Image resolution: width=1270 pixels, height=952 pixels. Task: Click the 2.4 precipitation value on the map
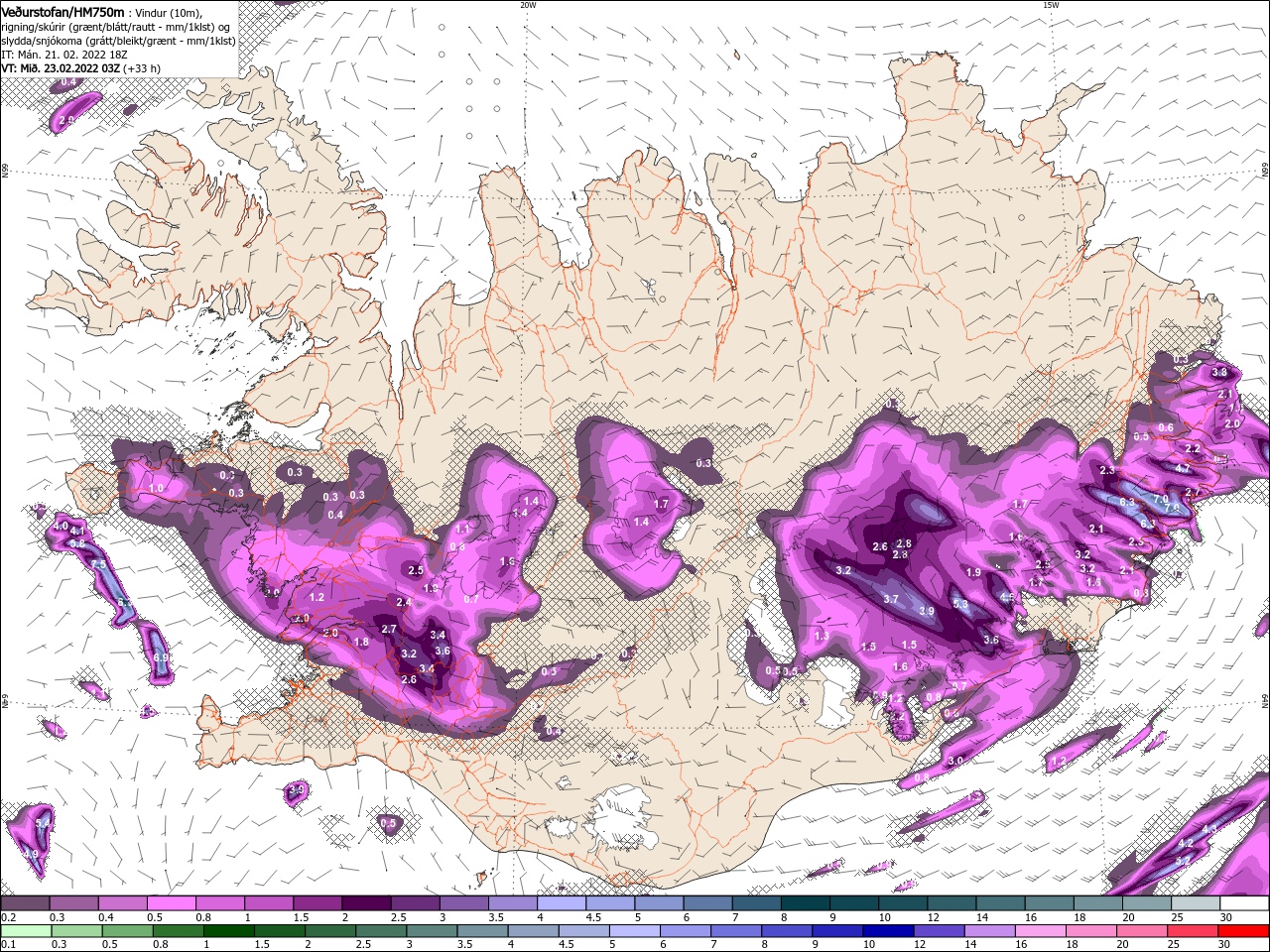(404, 602)
